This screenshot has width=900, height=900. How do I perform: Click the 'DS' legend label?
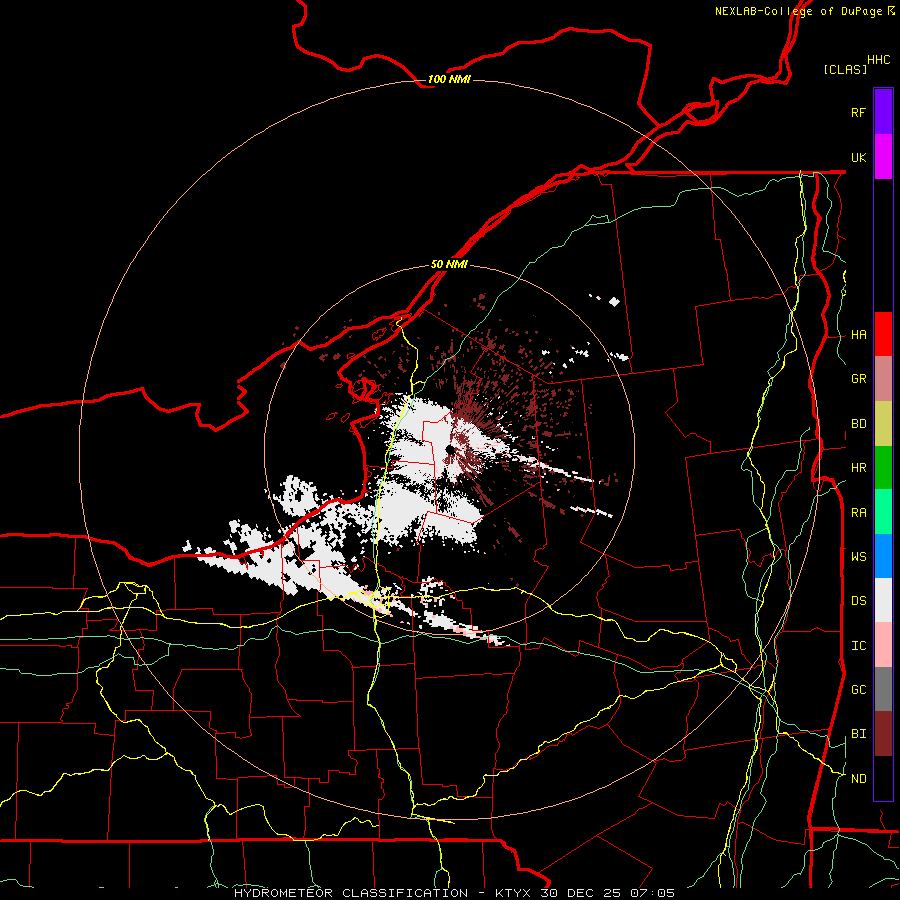click(859, 601)
